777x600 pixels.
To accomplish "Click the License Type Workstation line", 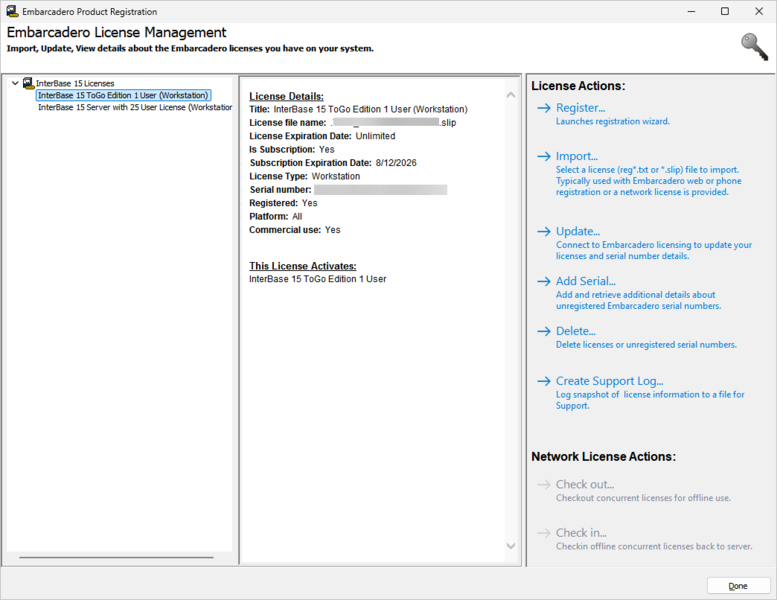I will (305, 176).
